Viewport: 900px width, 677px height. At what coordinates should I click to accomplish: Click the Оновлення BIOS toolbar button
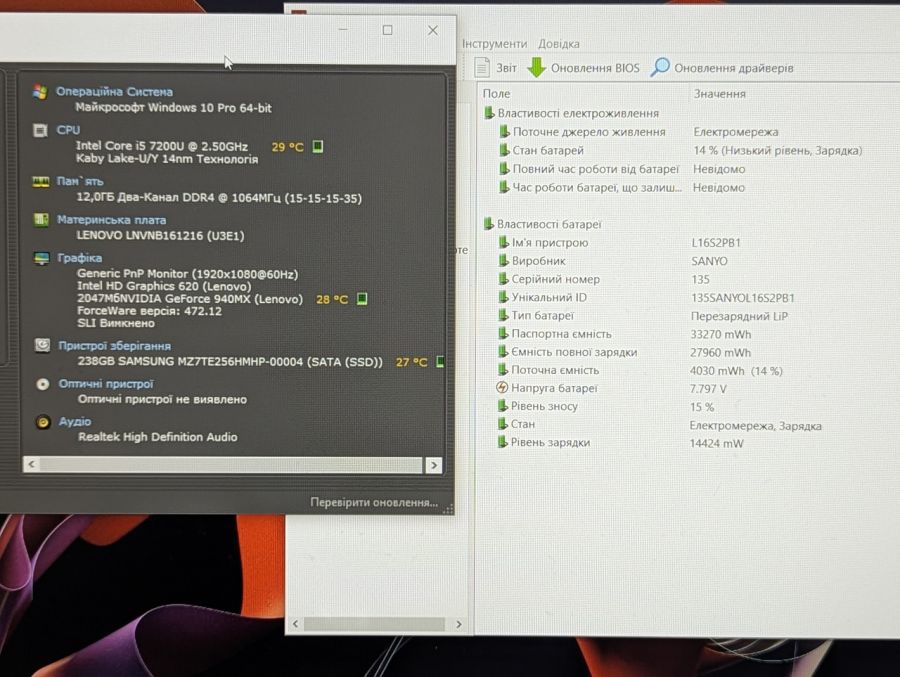click(x=583, y=68)
